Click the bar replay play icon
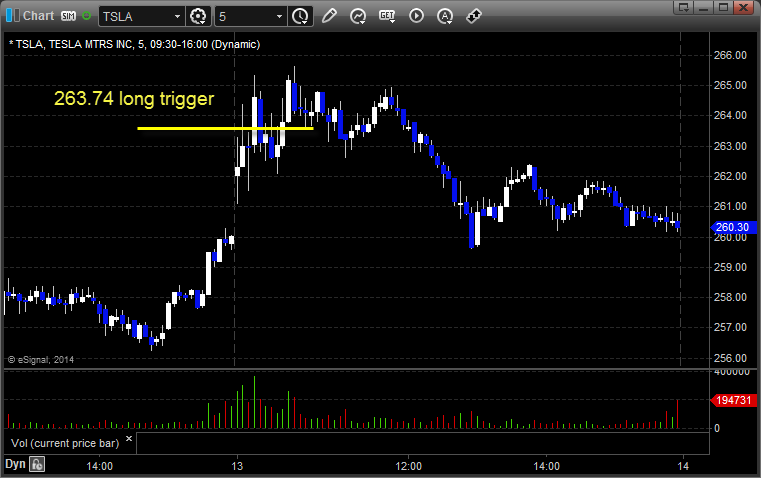Screen dimensions: 761x478 (x=416, y=16)
